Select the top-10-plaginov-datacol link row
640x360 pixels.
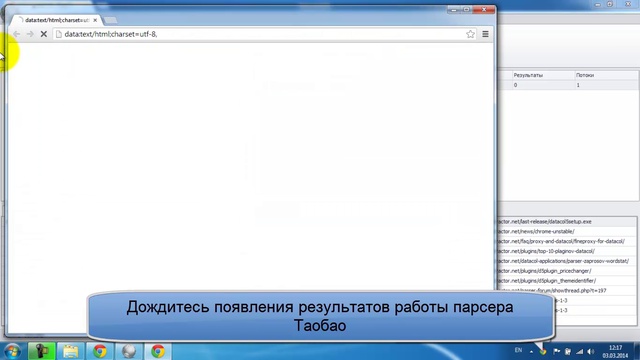(567, 251)
